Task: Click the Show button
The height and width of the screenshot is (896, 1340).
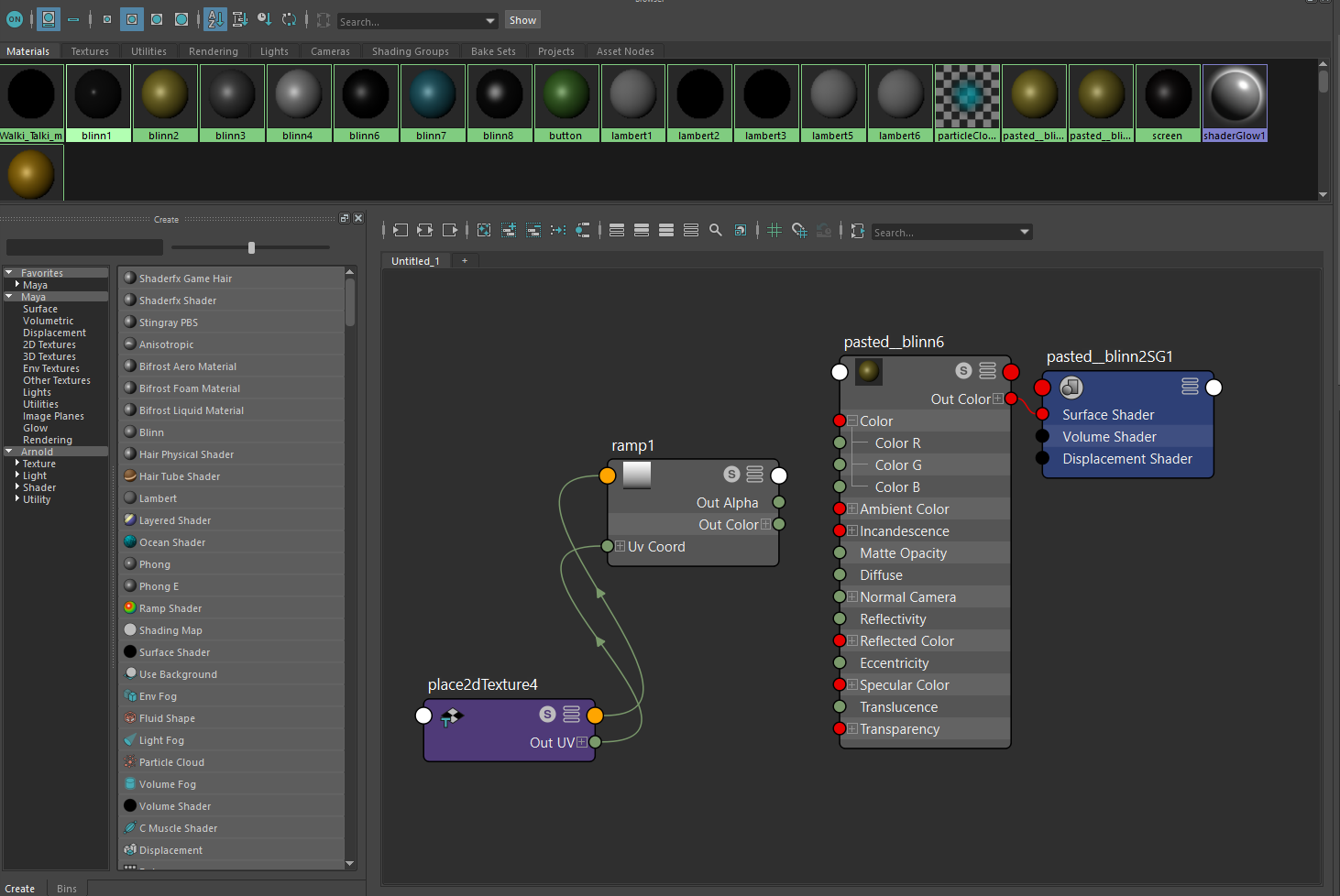Action: (522, 20)
